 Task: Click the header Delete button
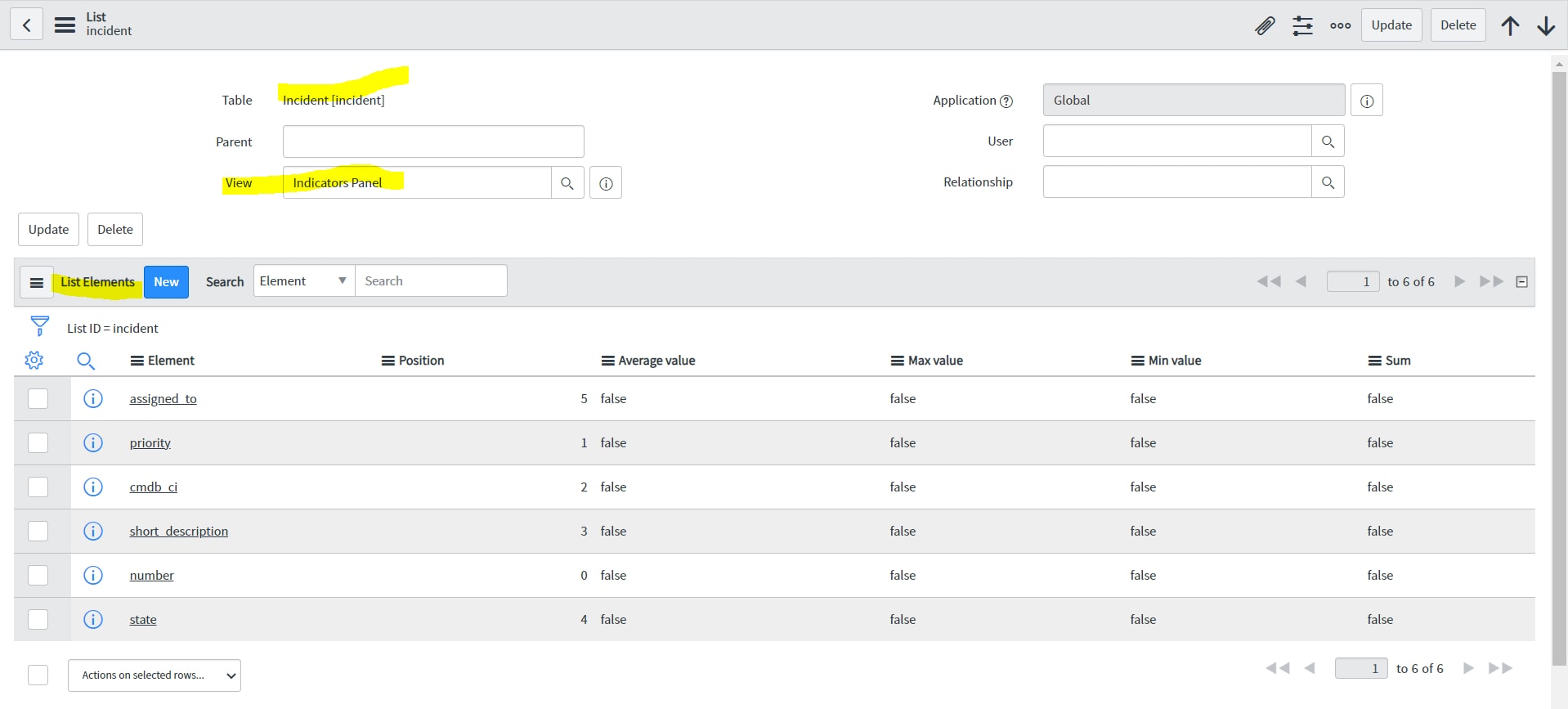point(1458,25)
